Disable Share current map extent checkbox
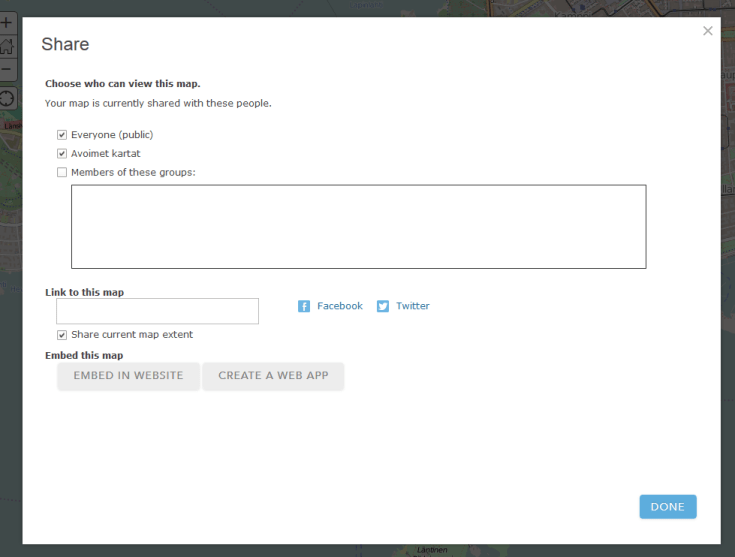Viewport: 735px width, 557px height. point(62,335)
